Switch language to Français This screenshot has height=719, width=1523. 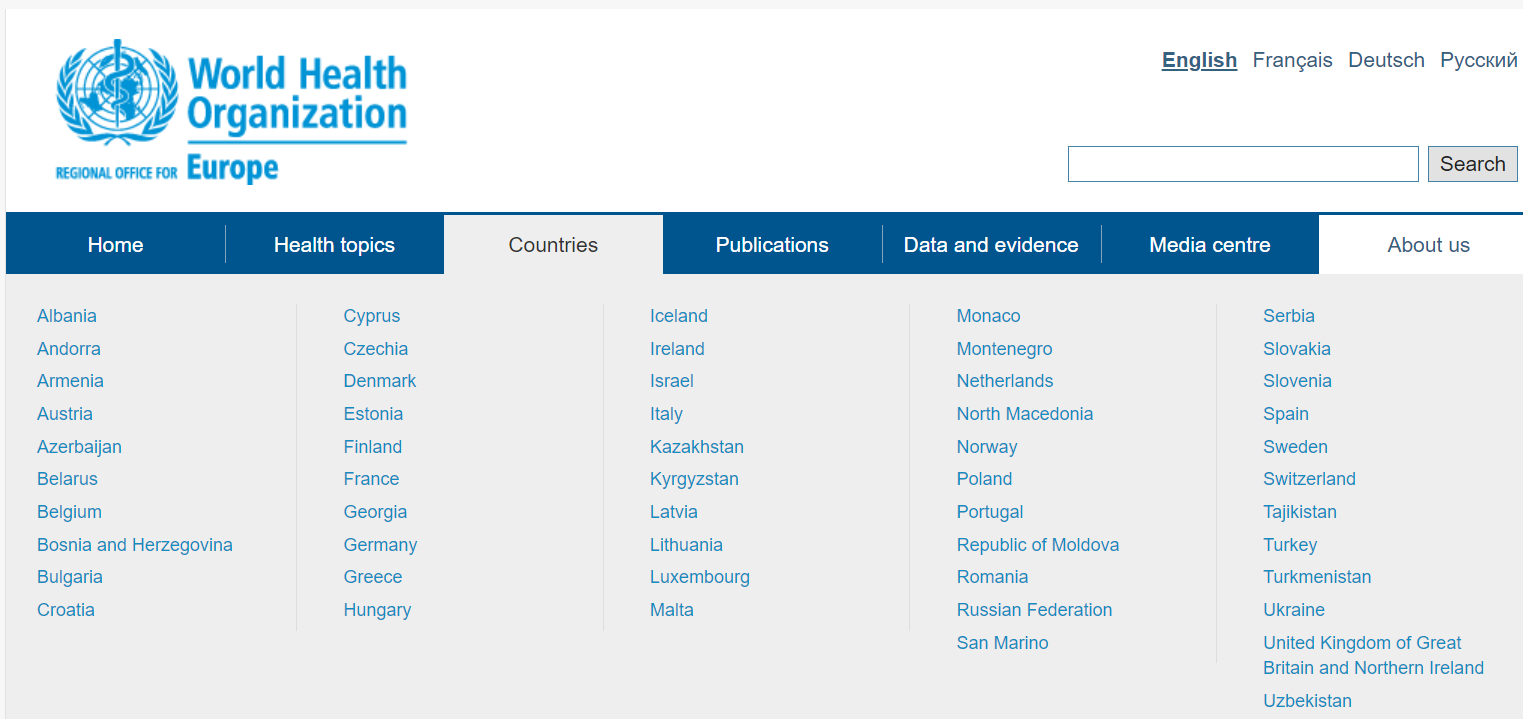pos(1292,60)
